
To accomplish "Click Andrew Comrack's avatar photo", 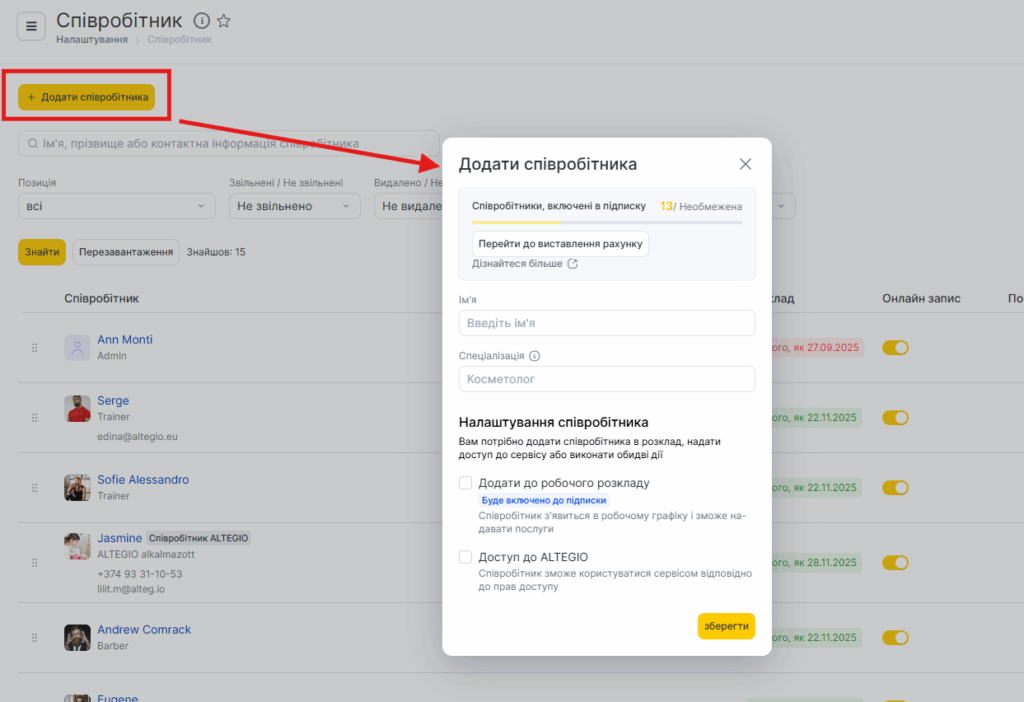I will point(77,637).
